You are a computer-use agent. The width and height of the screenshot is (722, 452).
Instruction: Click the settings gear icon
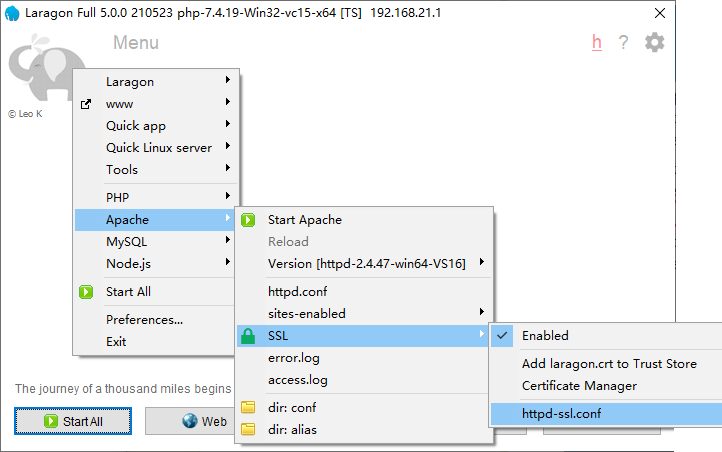654,42
